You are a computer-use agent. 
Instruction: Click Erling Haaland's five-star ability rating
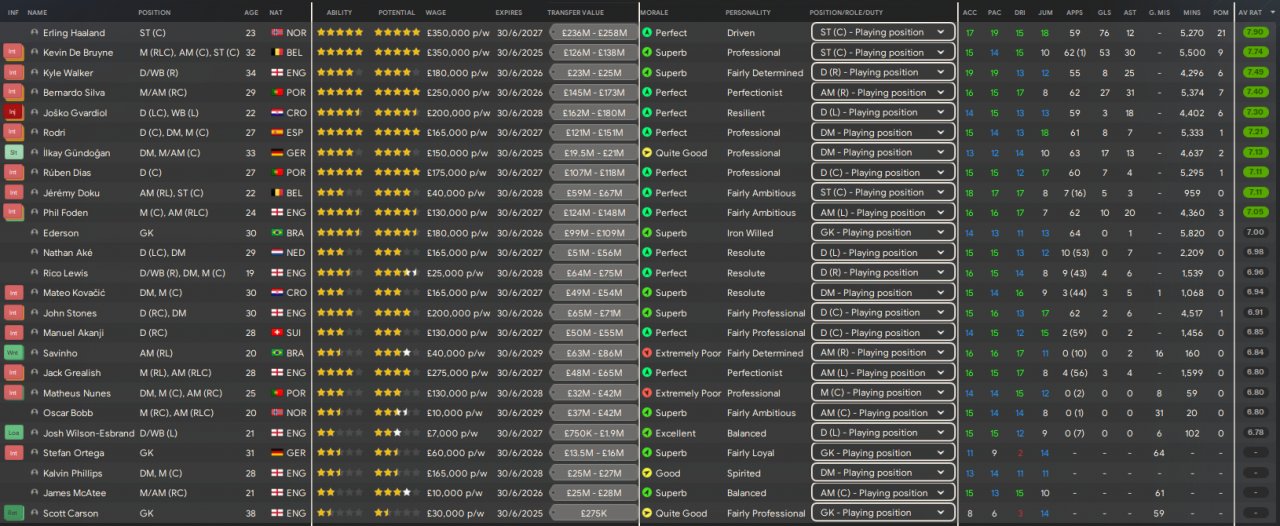340,32
